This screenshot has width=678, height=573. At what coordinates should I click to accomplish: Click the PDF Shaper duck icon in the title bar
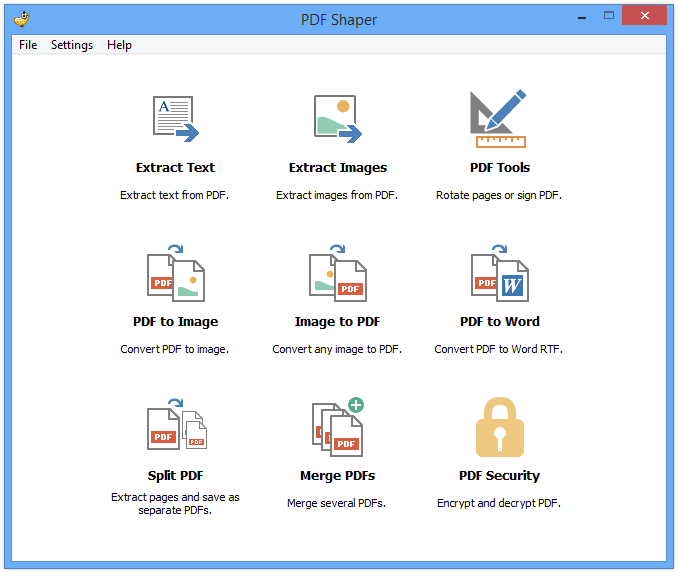pos(22,19)
